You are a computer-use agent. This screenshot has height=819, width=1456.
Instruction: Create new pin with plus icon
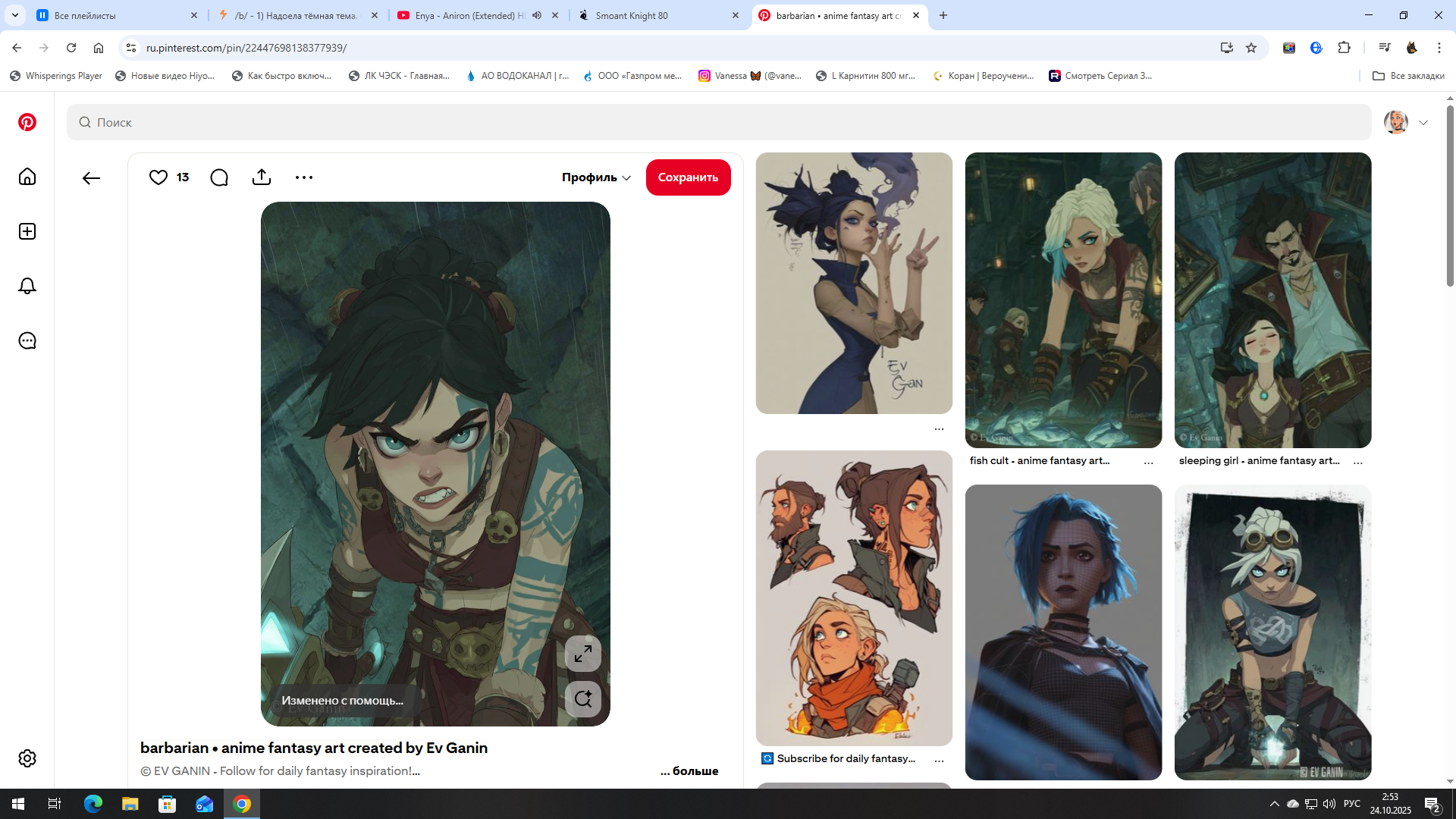(x=27, y=231)
